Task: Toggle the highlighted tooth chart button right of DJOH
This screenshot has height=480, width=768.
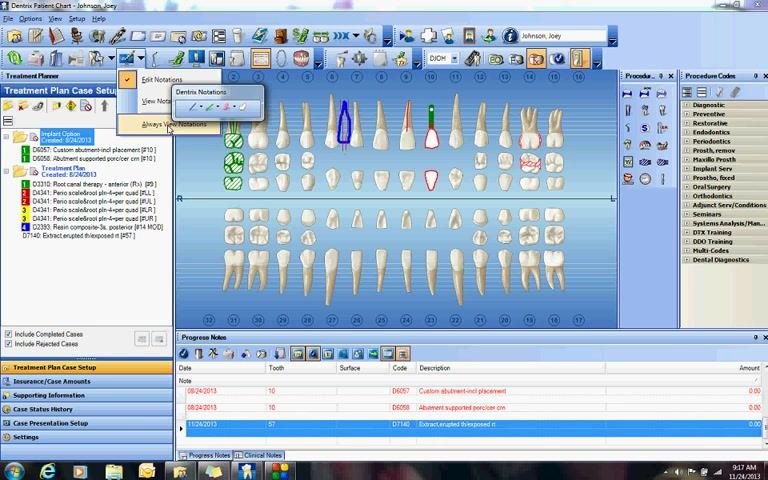Action: (536, 59)
